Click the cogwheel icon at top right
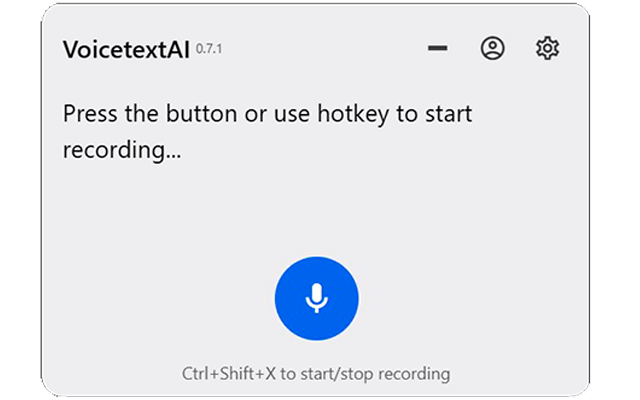 tap(547, 48)
